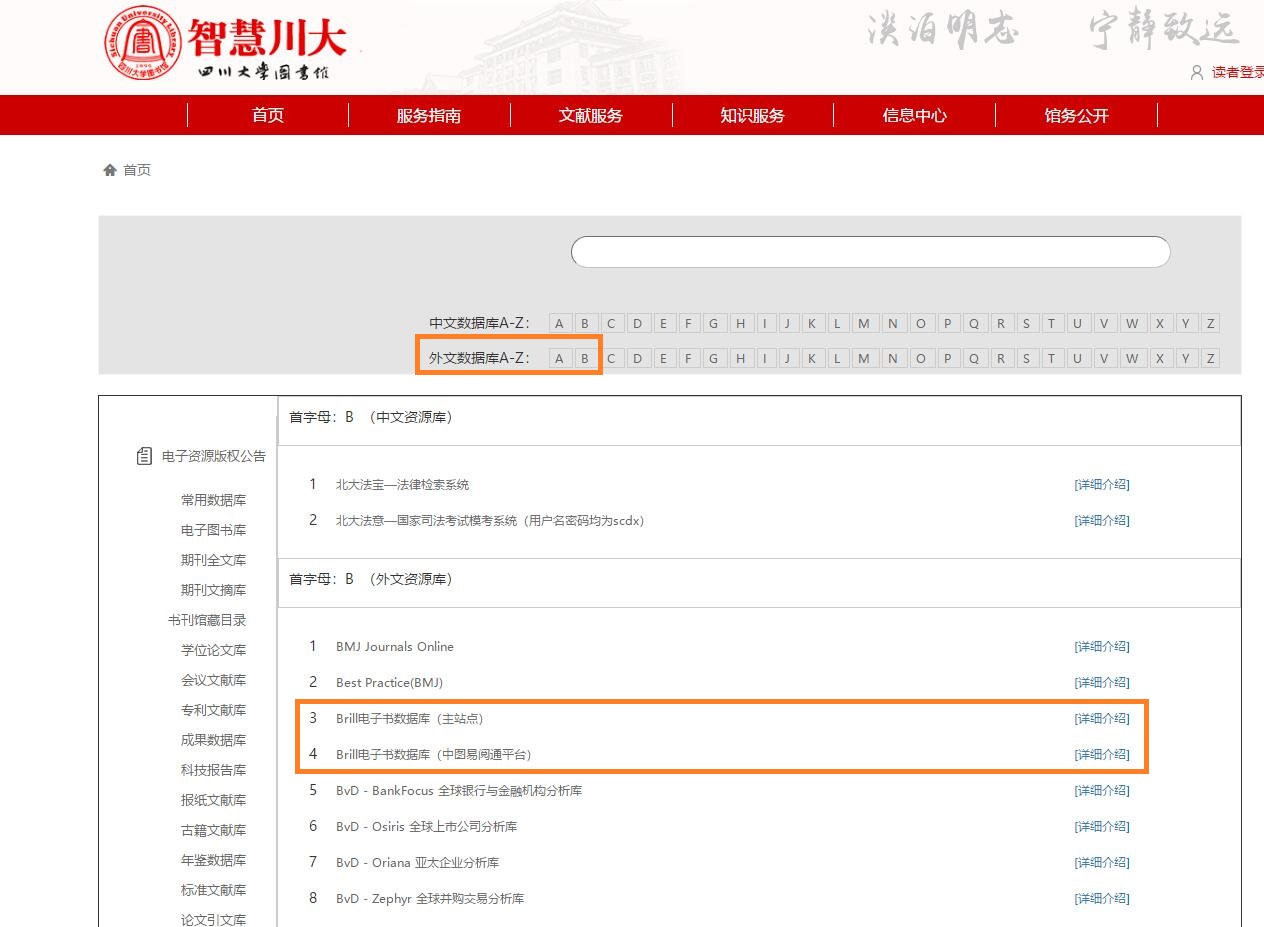Screen dimensions: 1264x927
Task: Click the home icon in the breadcrumb
Action: coord(110,170)
